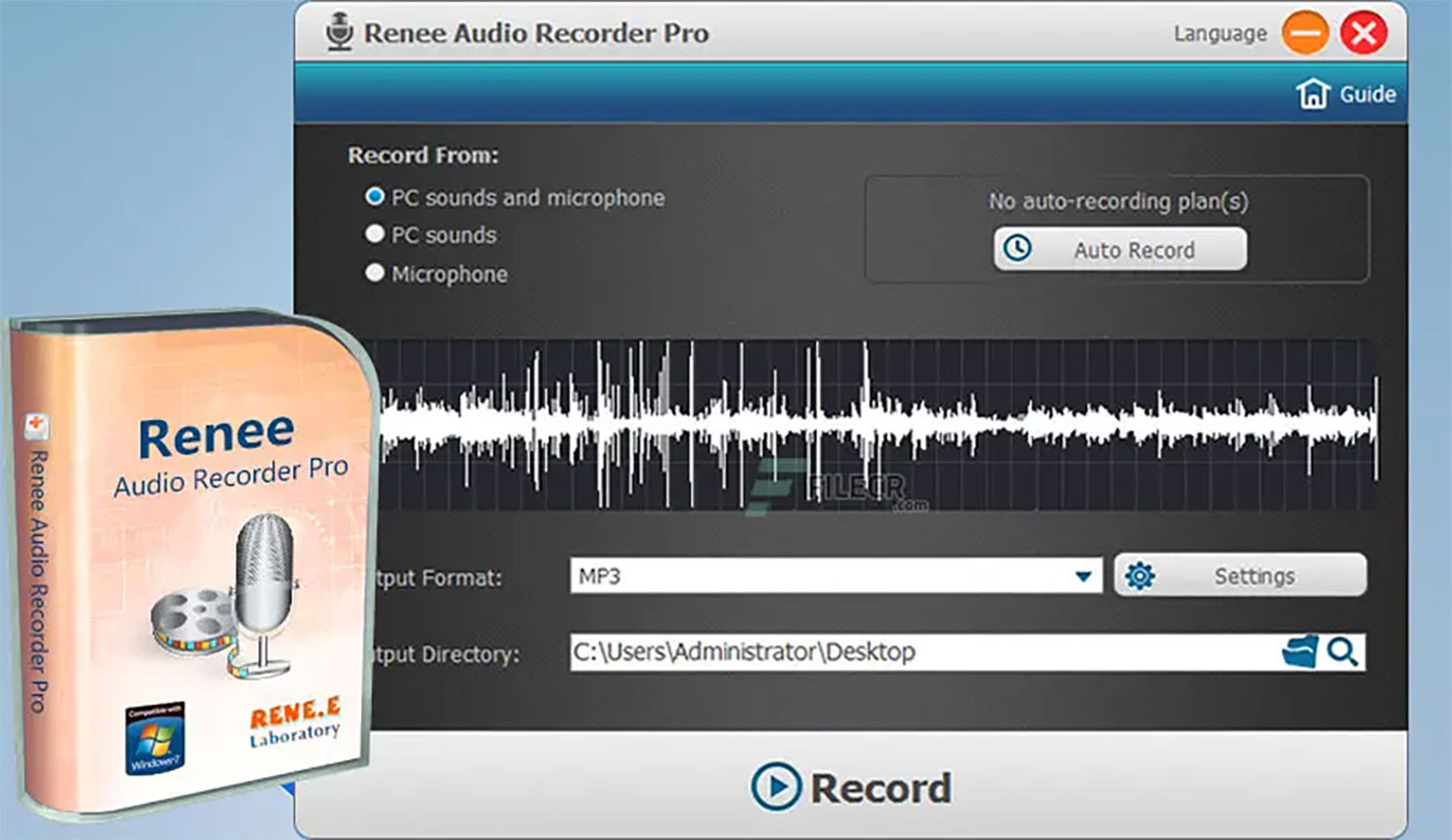Open the Guide home icon
The width and height of the screenshot is (1452, 840).
1314,94
